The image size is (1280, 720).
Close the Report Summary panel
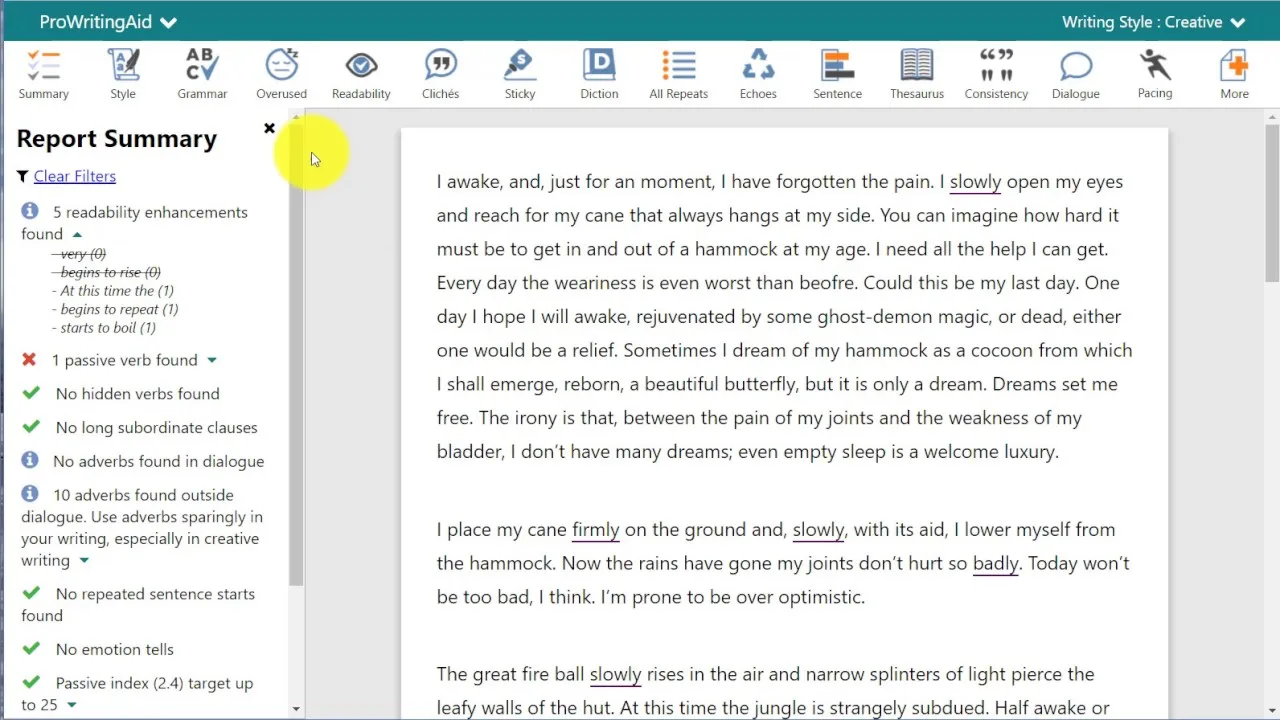coord(269,128)
